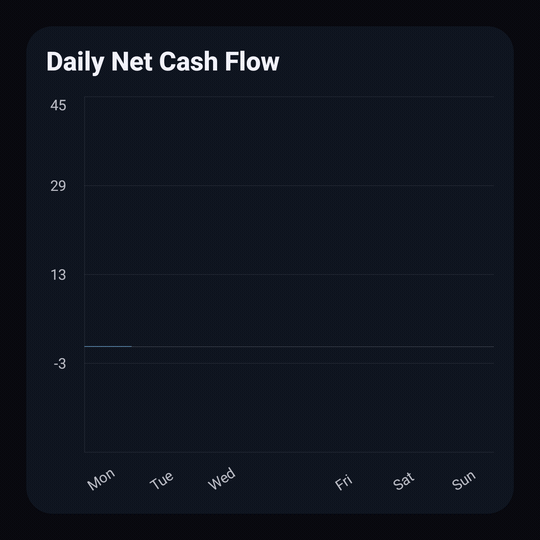Click the Daily Net Cash Flow title
The width and height of the screenshot is (540, 540).
click(x=163, y=62)
